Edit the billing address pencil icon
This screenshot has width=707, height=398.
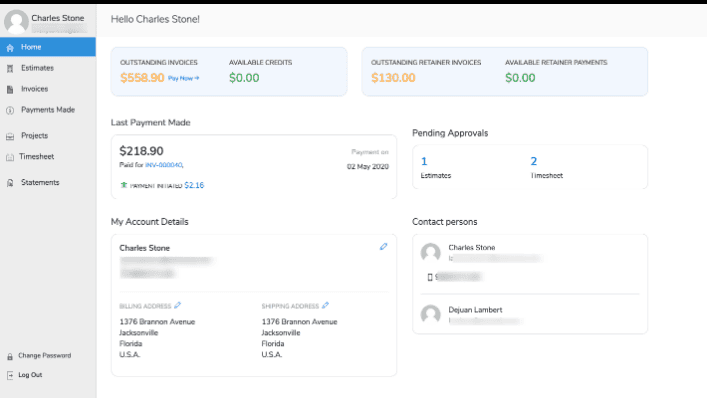pos(178,305)
